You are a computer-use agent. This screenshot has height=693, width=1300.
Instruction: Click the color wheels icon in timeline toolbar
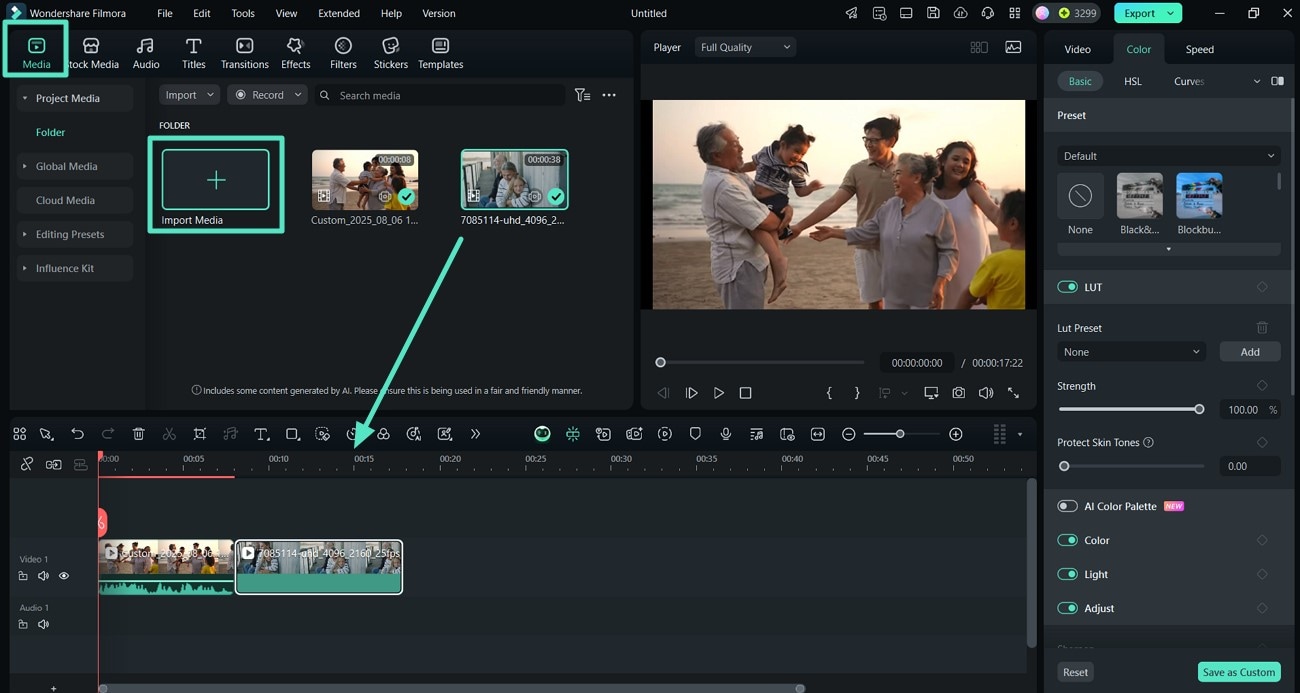click(x=383, y=434)
